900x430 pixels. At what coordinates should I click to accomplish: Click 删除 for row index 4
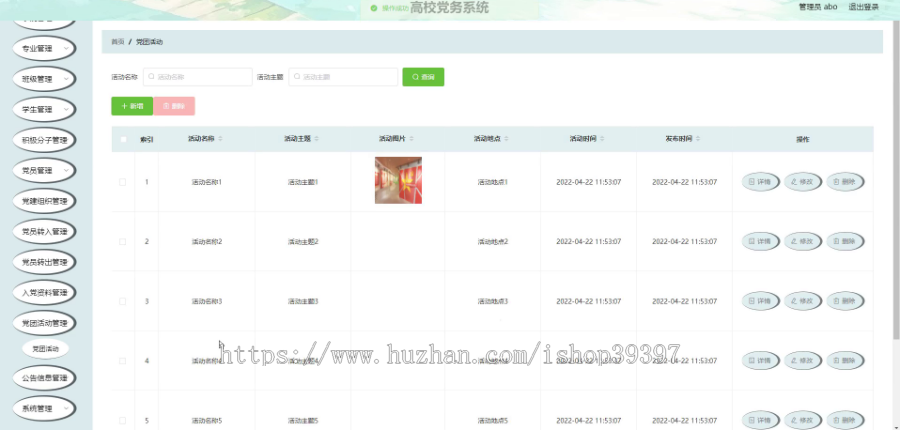845,361
